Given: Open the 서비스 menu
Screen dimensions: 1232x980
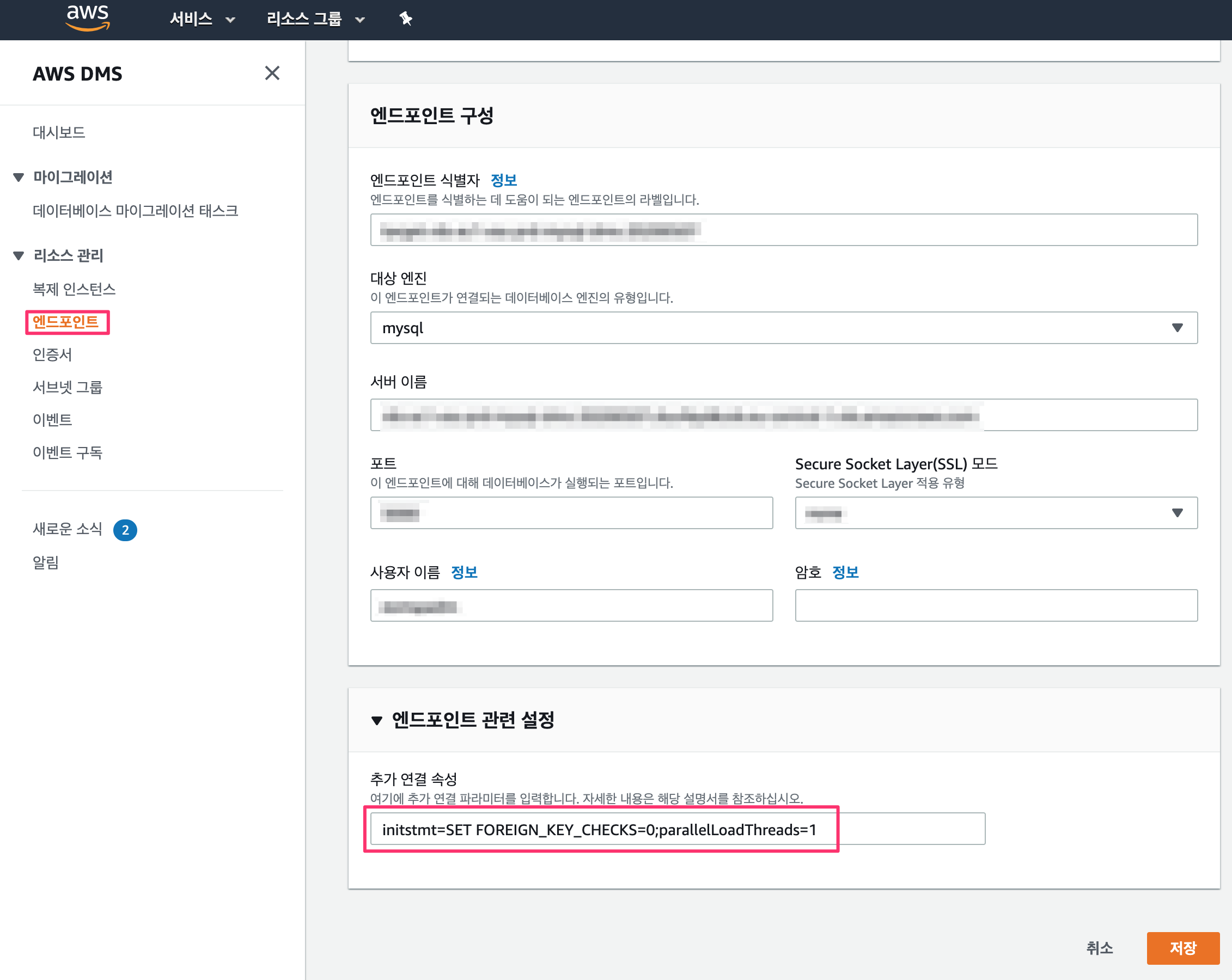Looking at the screenshot, I should click(202, 20).
